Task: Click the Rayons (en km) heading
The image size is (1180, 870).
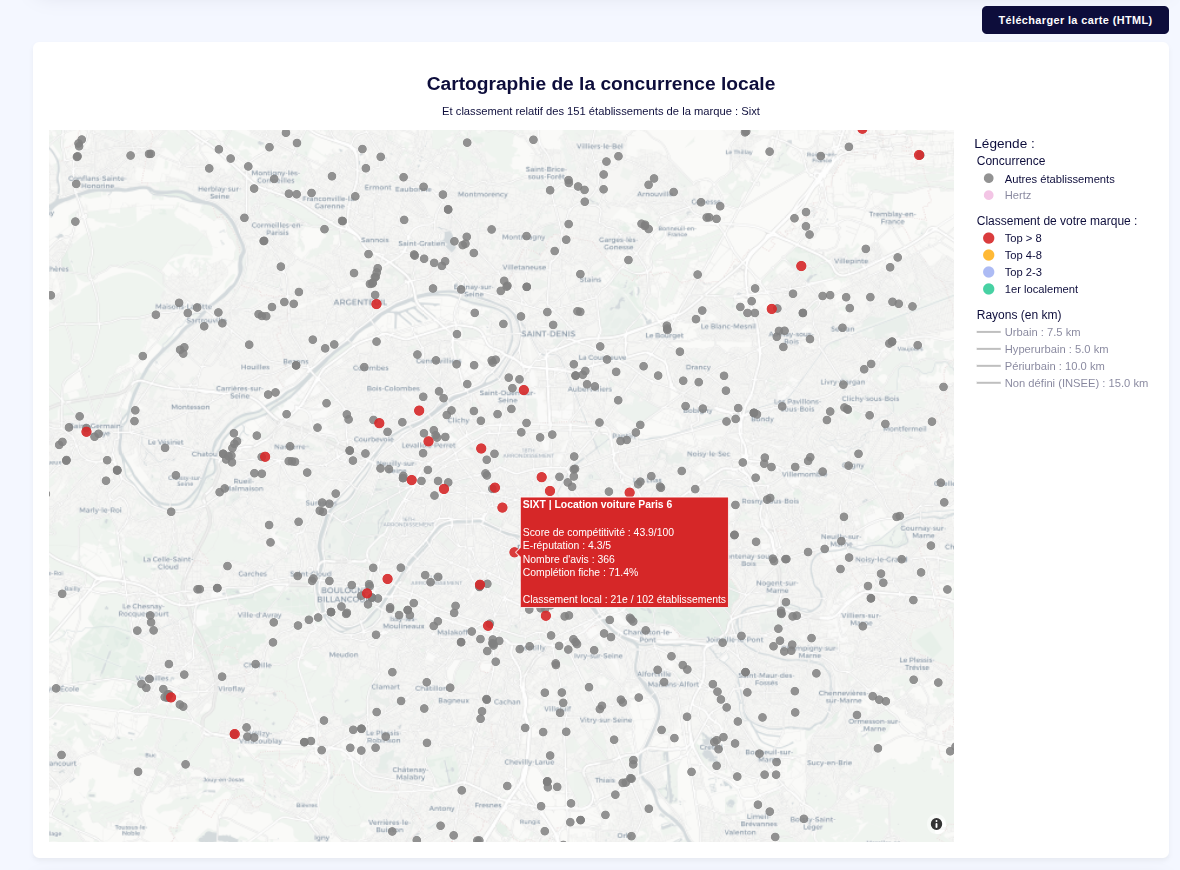Action: click(x=1019, y=315)
